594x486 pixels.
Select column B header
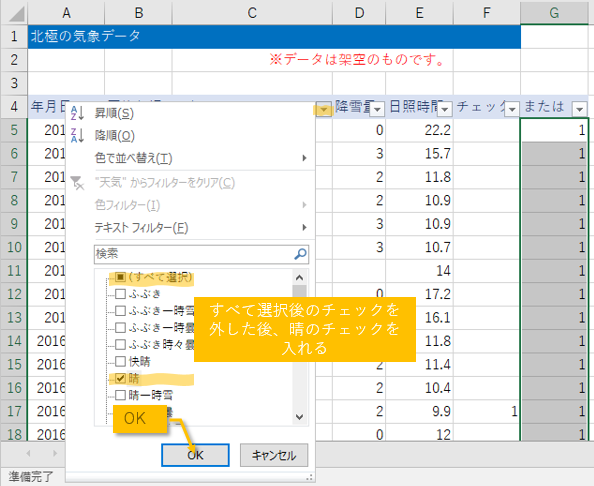139,13
